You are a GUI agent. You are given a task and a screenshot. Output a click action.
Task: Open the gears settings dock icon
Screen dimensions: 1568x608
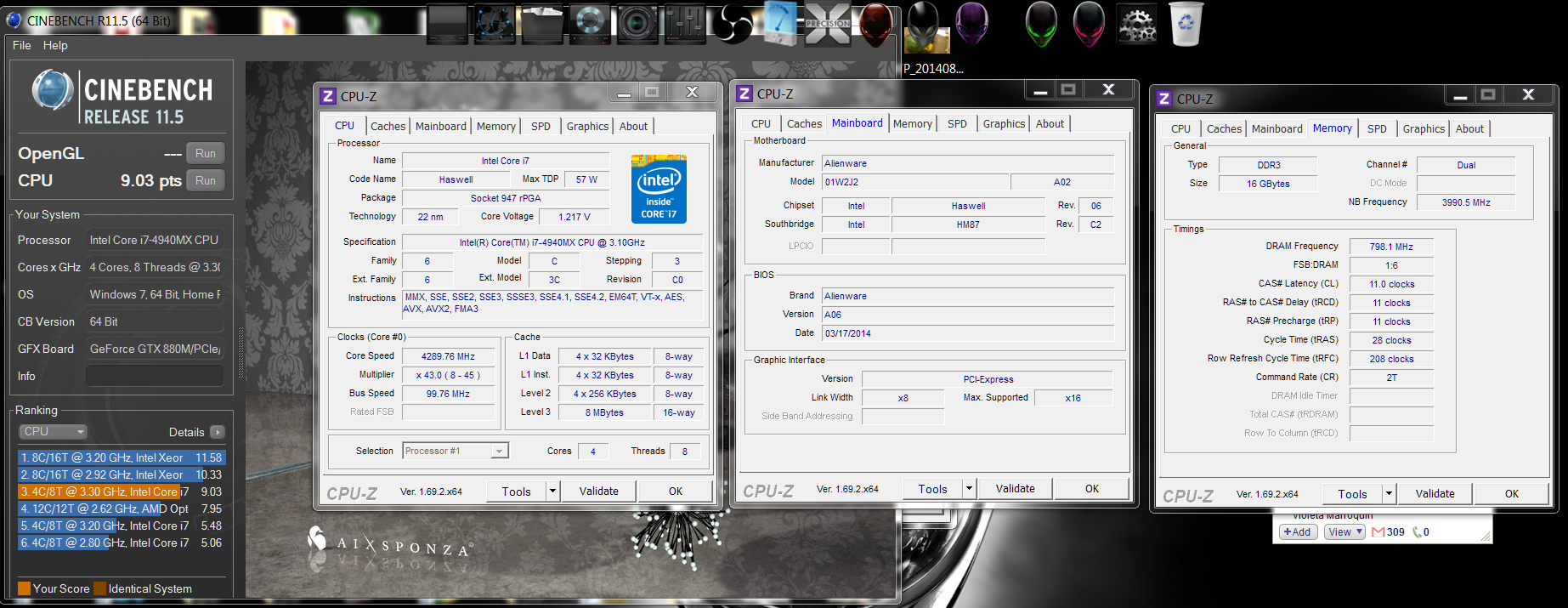(x=1136, y=23)
